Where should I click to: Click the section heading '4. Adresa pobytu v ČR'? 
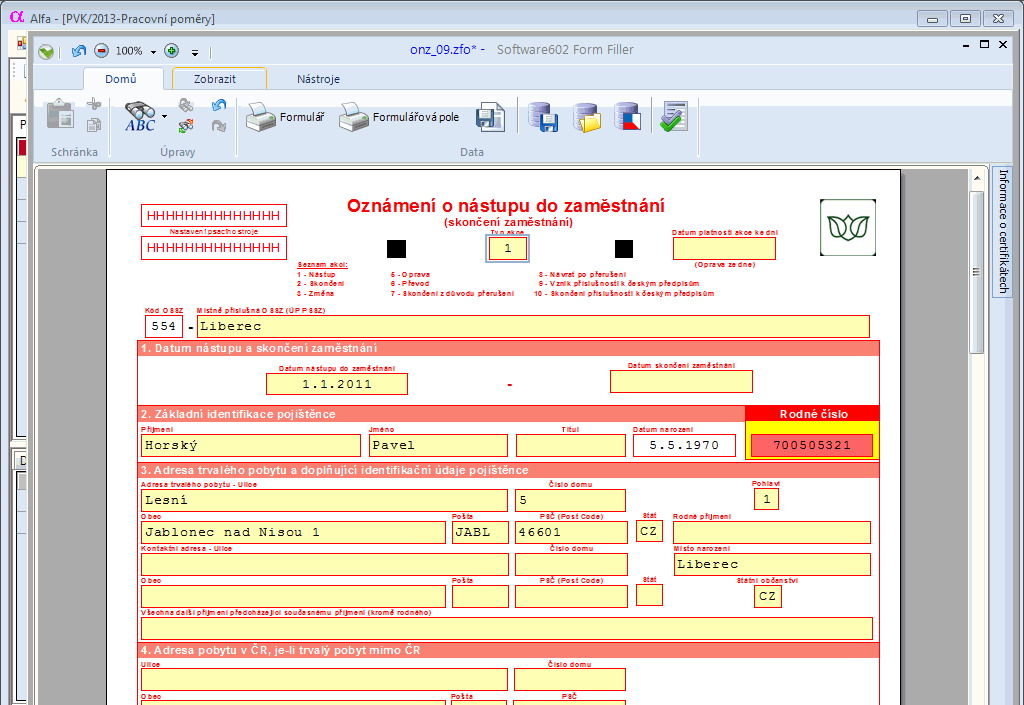coord(280,651)
